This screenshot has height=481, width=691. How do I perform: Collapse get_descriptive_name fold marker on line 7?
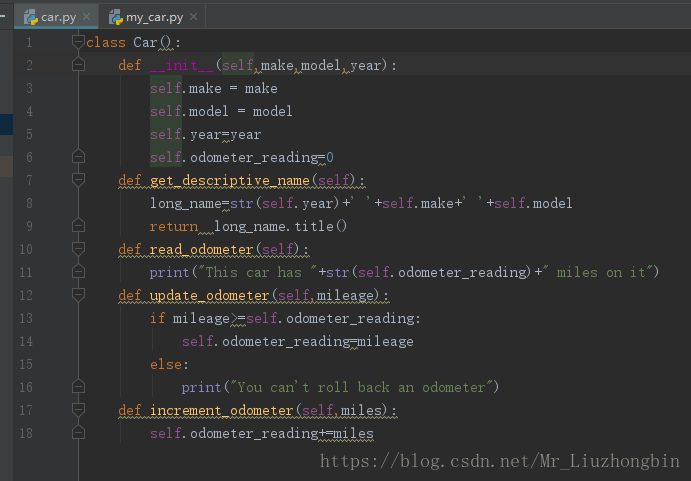pos(78,179)
